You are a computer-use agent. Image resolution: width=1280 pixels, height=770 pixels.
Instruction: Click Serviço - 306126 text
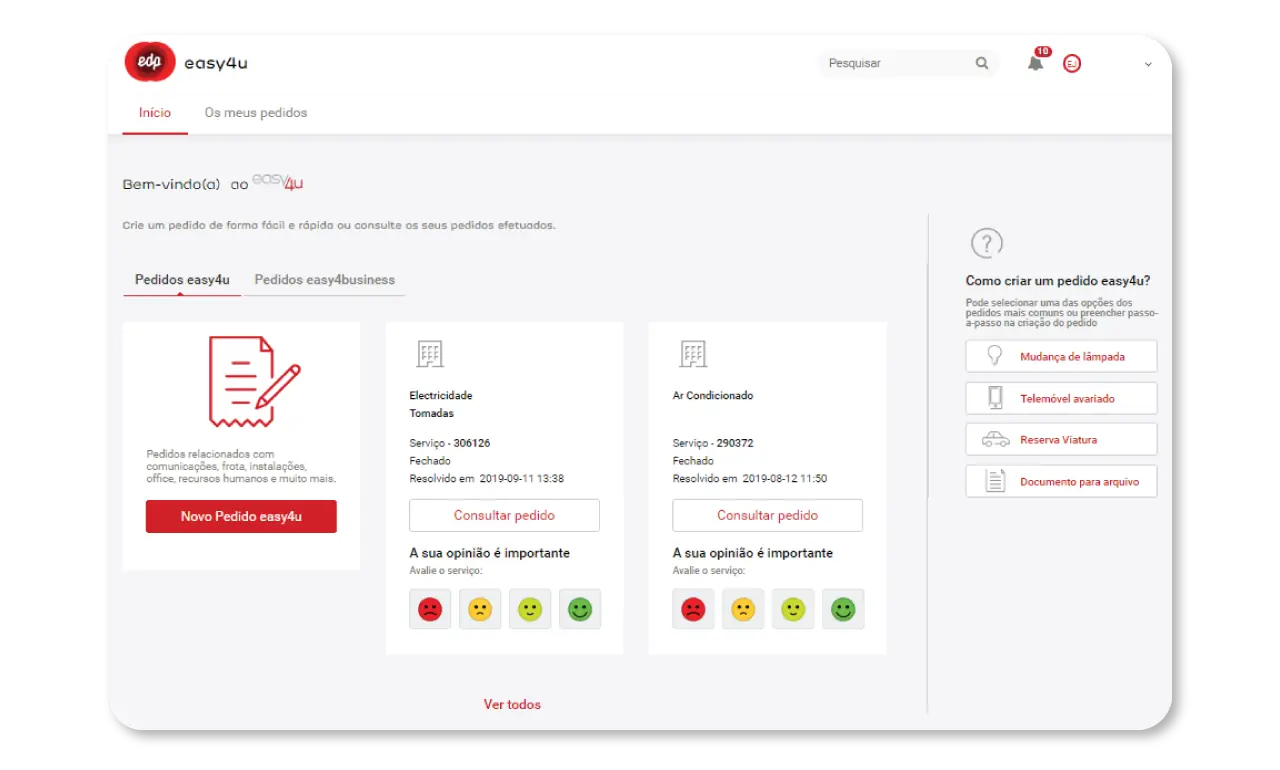click(450, 443)
